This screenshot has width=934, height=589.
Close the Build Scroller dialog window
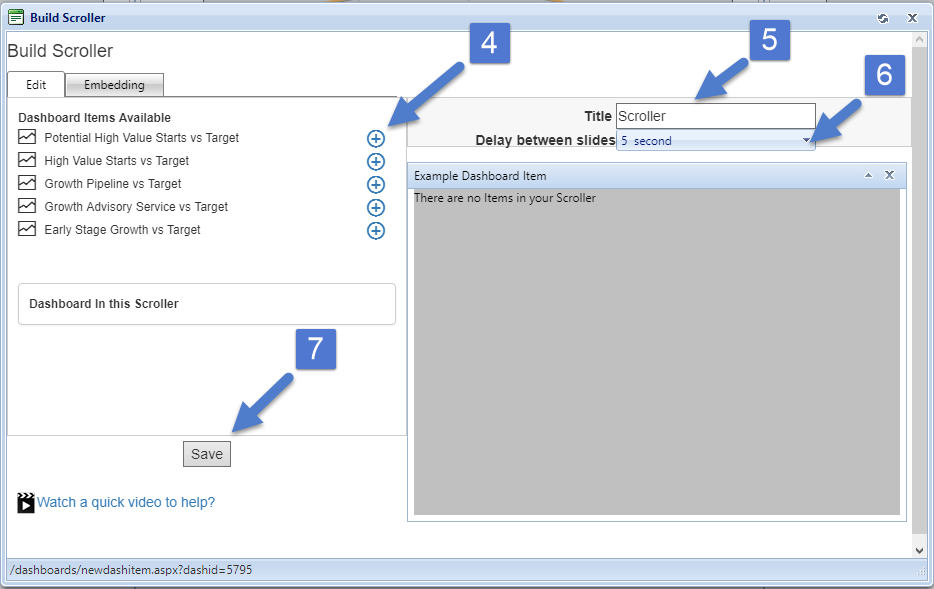[x=912, y=18]
